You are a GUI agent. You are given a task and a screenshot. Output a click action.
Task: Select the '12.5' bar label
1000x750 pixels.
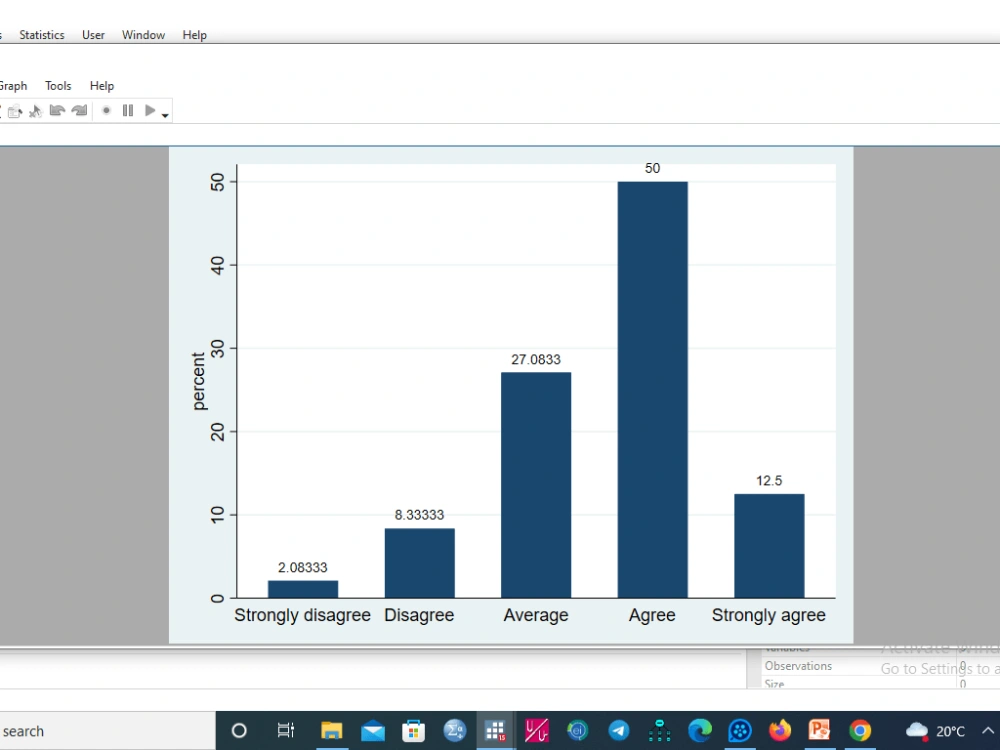[769, 481]
